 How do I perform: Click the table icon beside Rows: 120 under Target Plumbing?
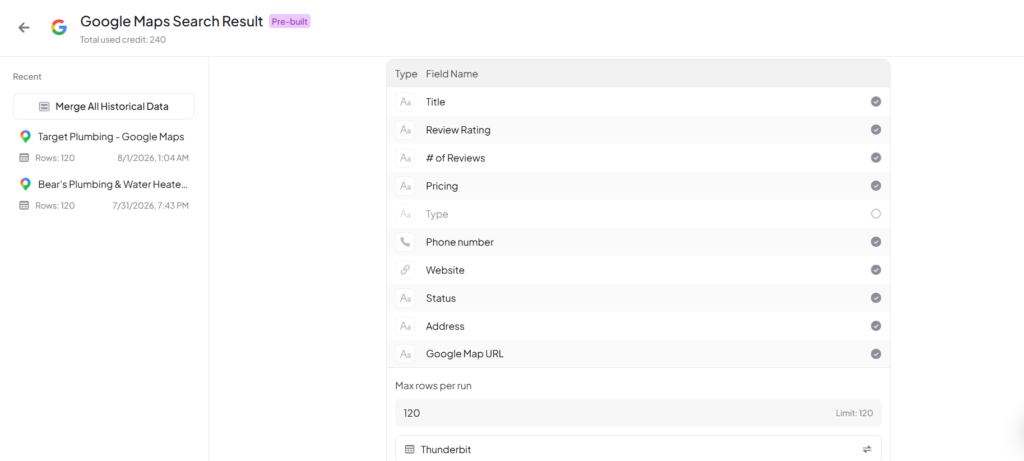pos(24,157)
